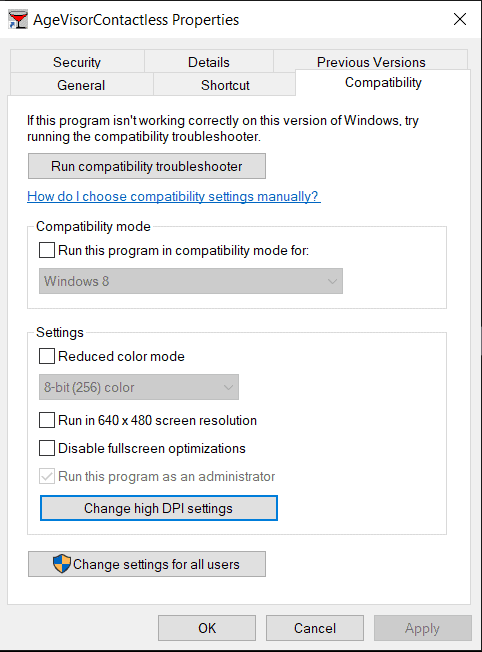Click Change high DPI settings button
Viewport: 482px width, 652px height.
pos(158,508)
